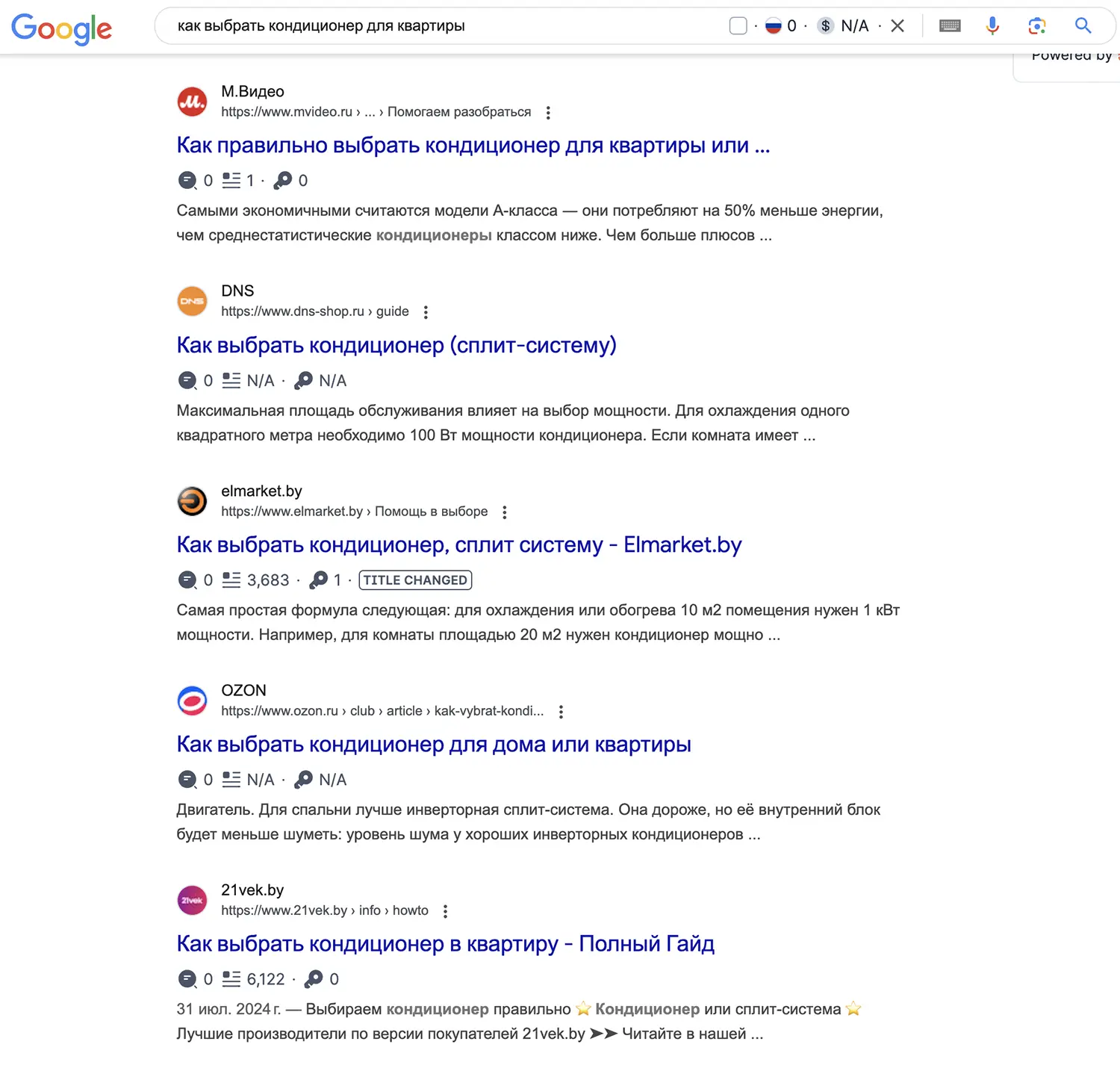
Task: Open Google Lens image search
Action: [1036, 26]
